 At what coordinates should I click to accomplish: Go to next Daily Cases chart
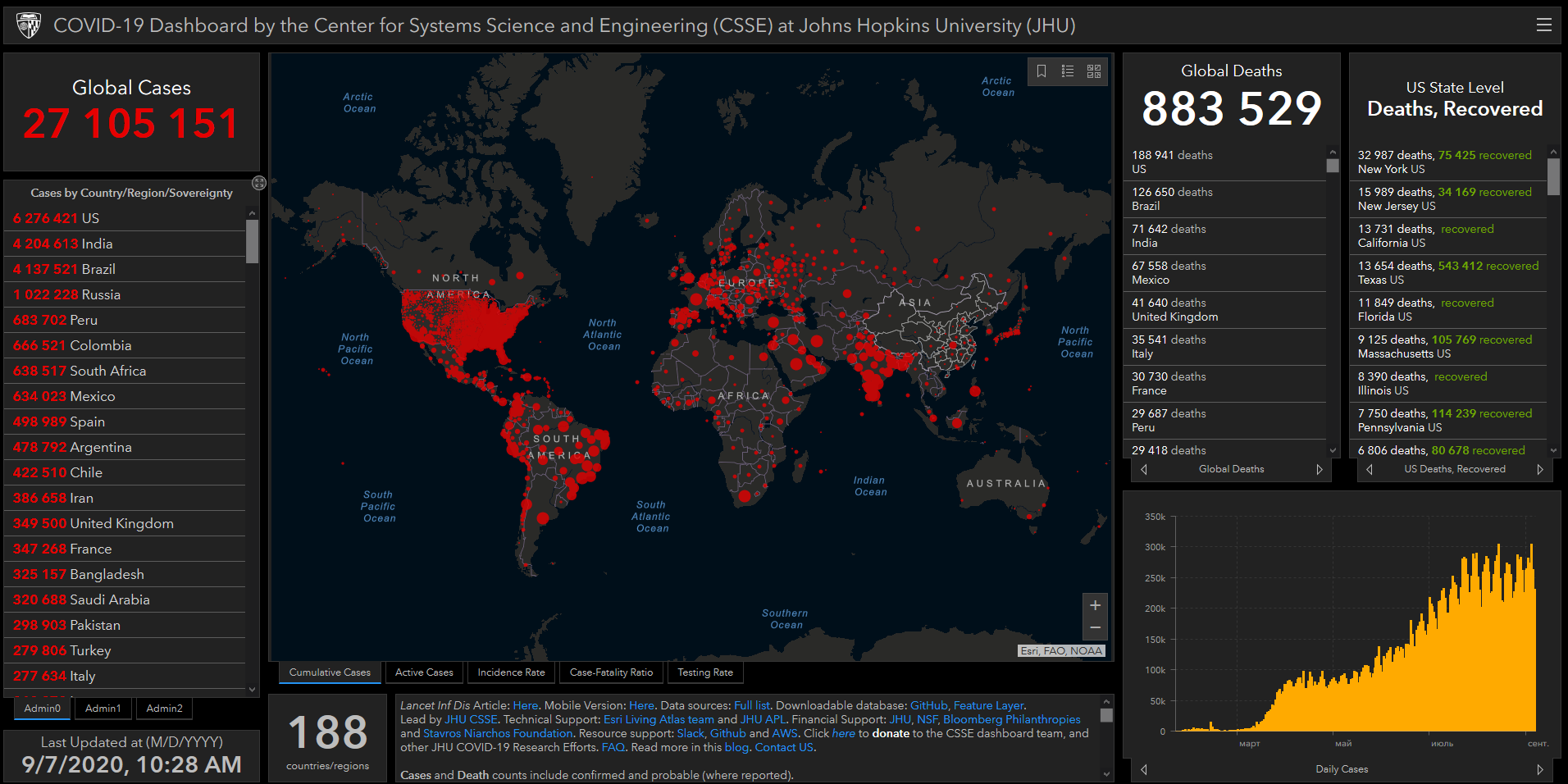click(1540, 769)
